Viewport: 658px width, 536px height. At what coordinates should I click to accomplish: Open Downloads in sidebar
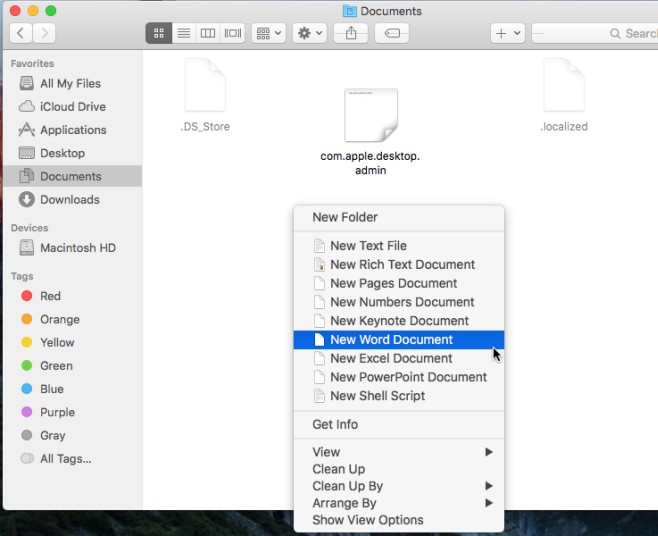pyautogui.click(x=72, y=200)
